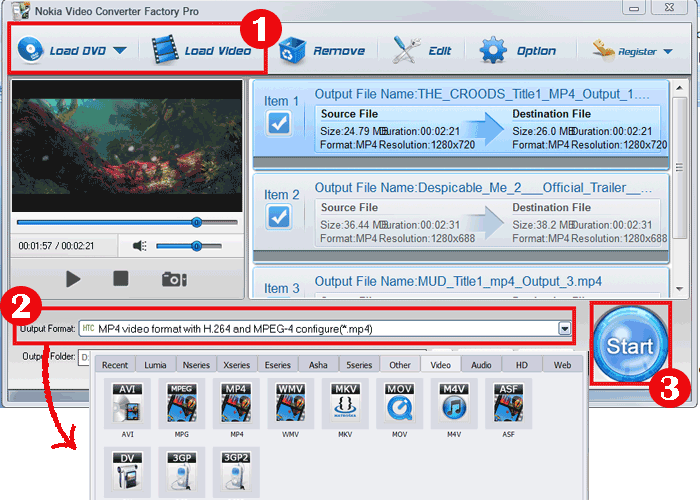
Task: Click the Option text label
Action: pos(536,51)
